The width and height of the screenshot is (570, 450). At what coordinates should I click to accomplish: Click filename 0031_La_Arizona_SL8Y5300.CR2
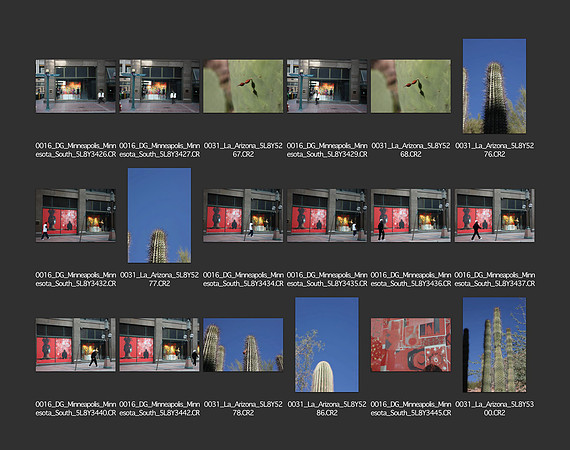(x=494, y=409)
